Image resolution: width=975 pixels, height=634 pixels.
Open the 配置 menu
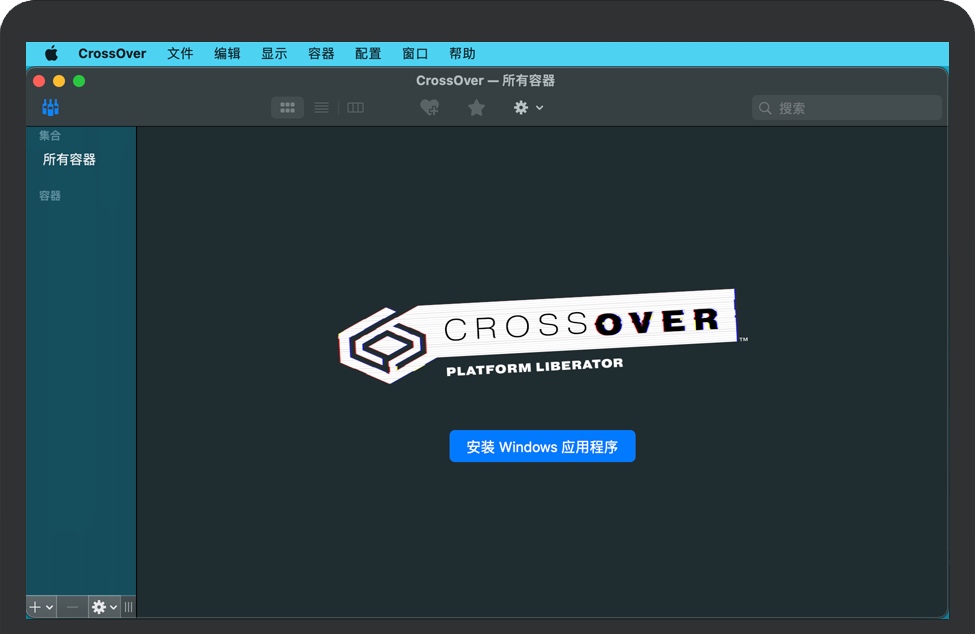click(x=368, y=54)
